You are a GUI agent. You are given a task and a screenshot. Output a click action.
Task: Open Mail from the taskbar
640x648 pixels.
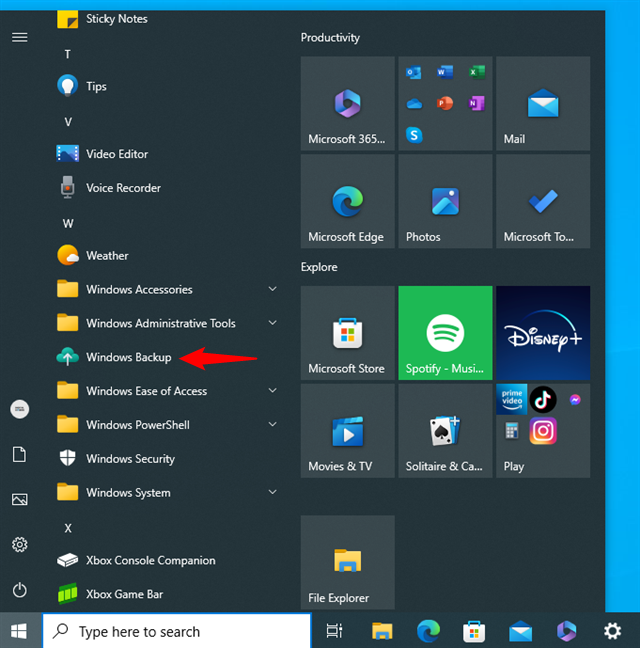tap(520, 631)
